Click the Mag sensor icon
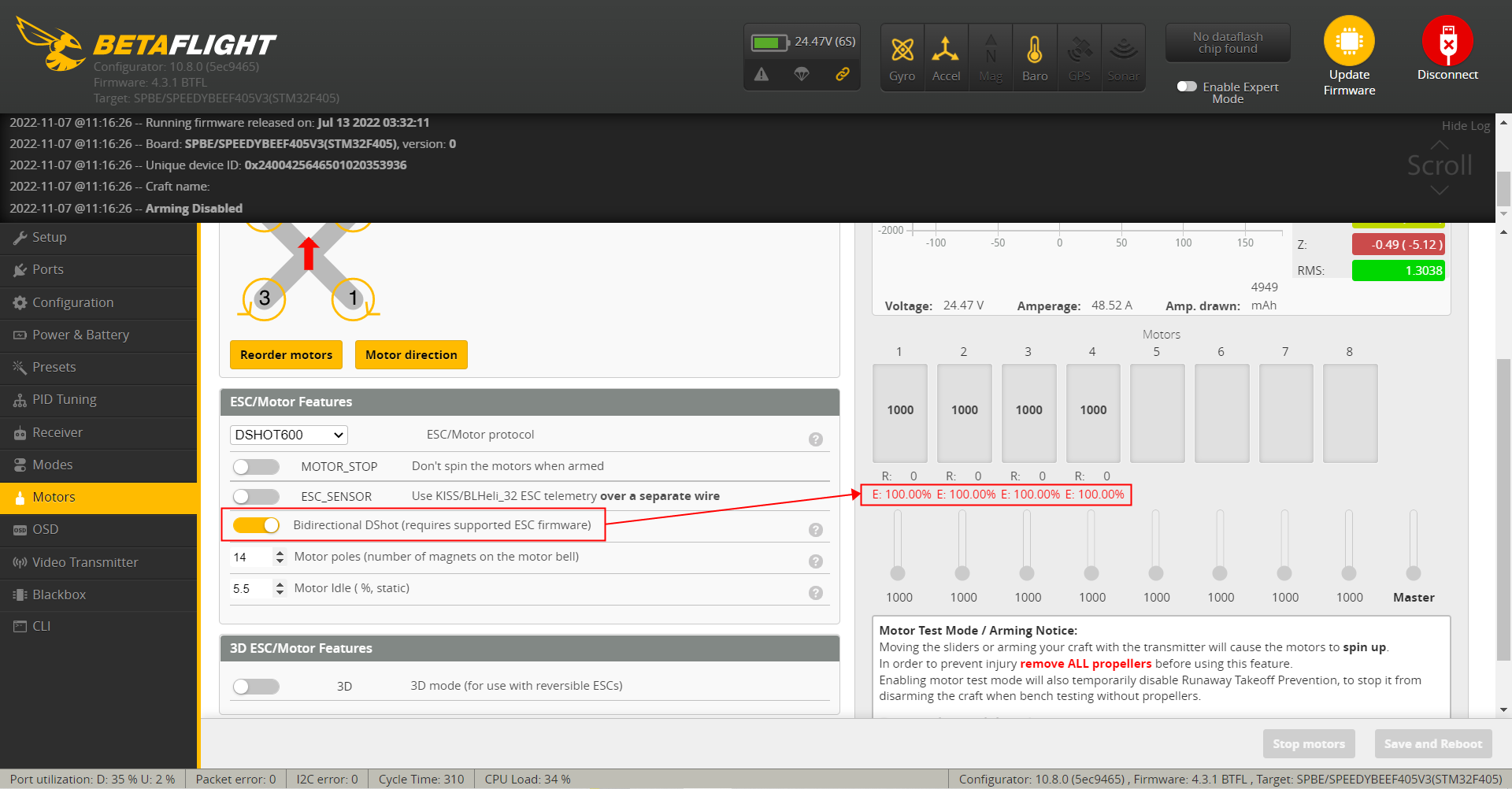1512x789 pixels. point(991,57)
